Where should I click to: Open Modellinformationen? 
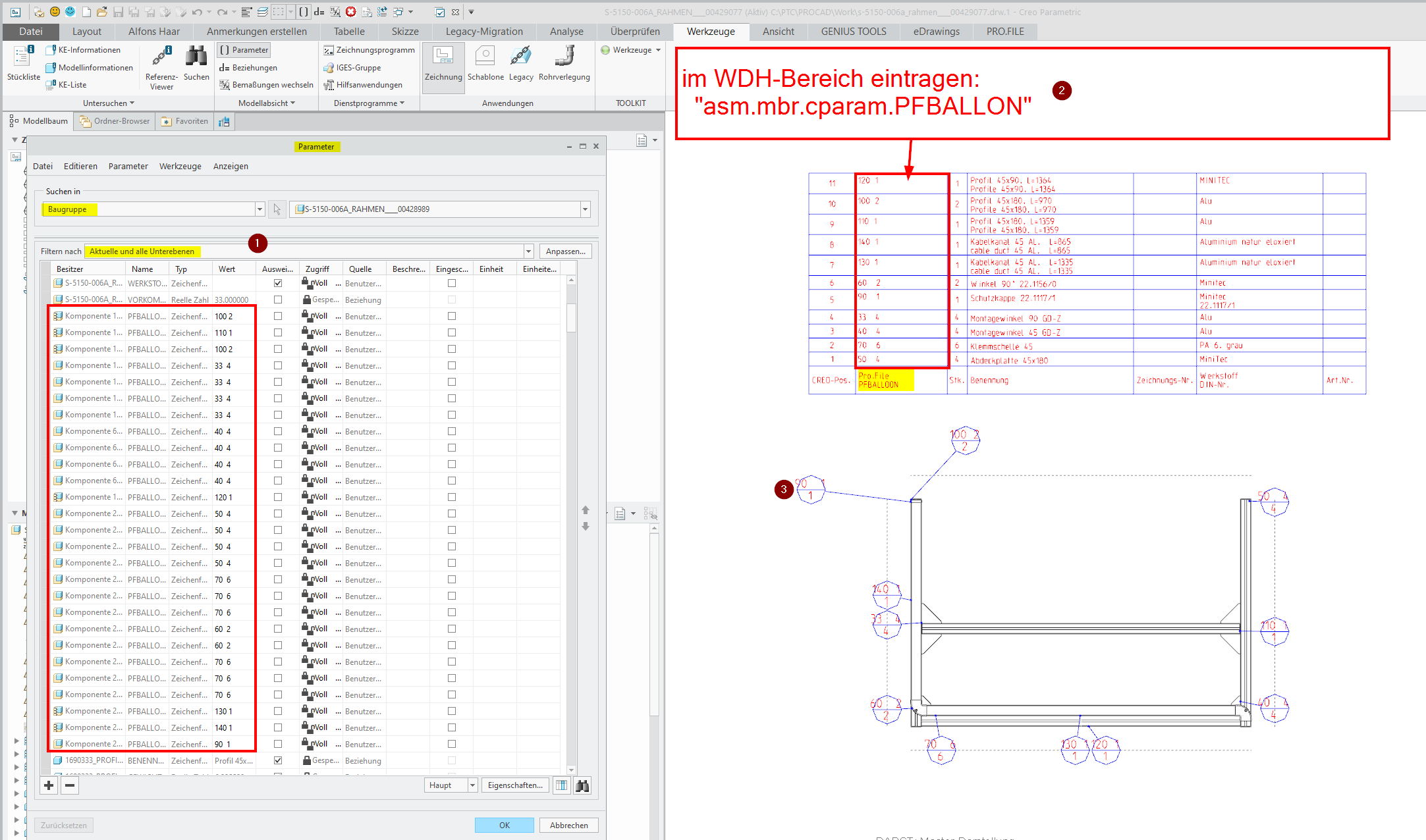(89, 67)
